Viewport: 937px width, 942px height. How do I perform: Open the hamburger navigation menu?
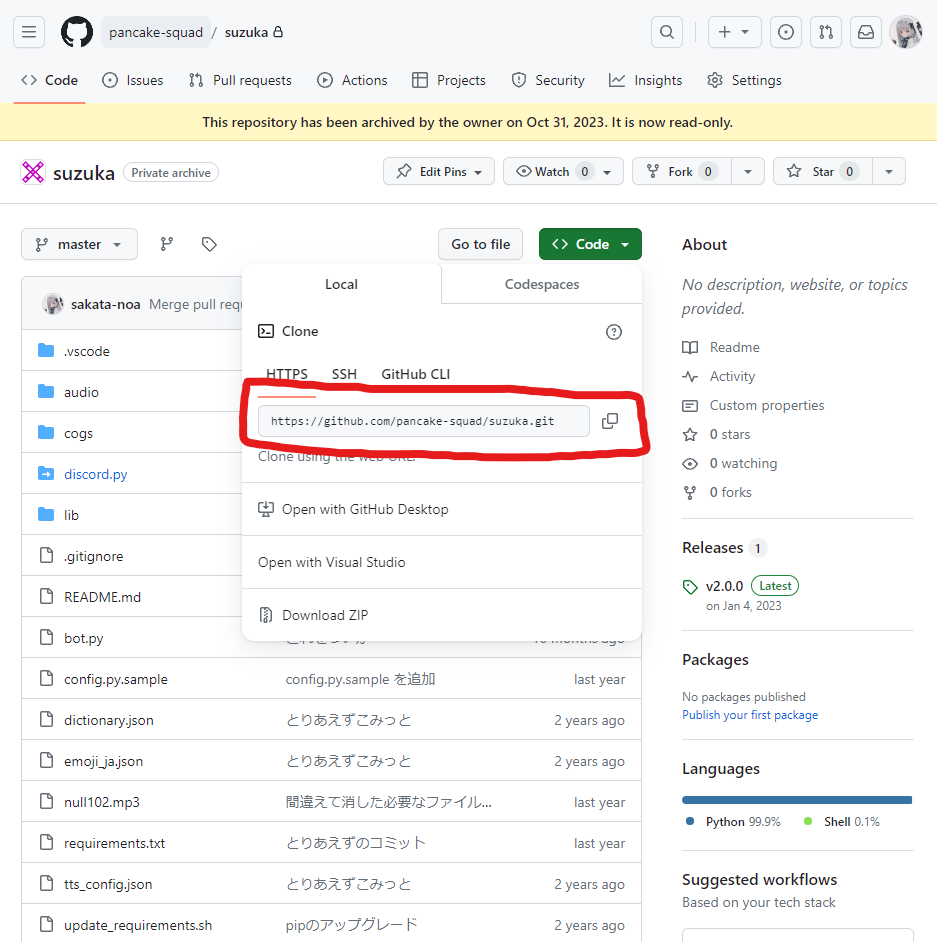click(29, 32)
